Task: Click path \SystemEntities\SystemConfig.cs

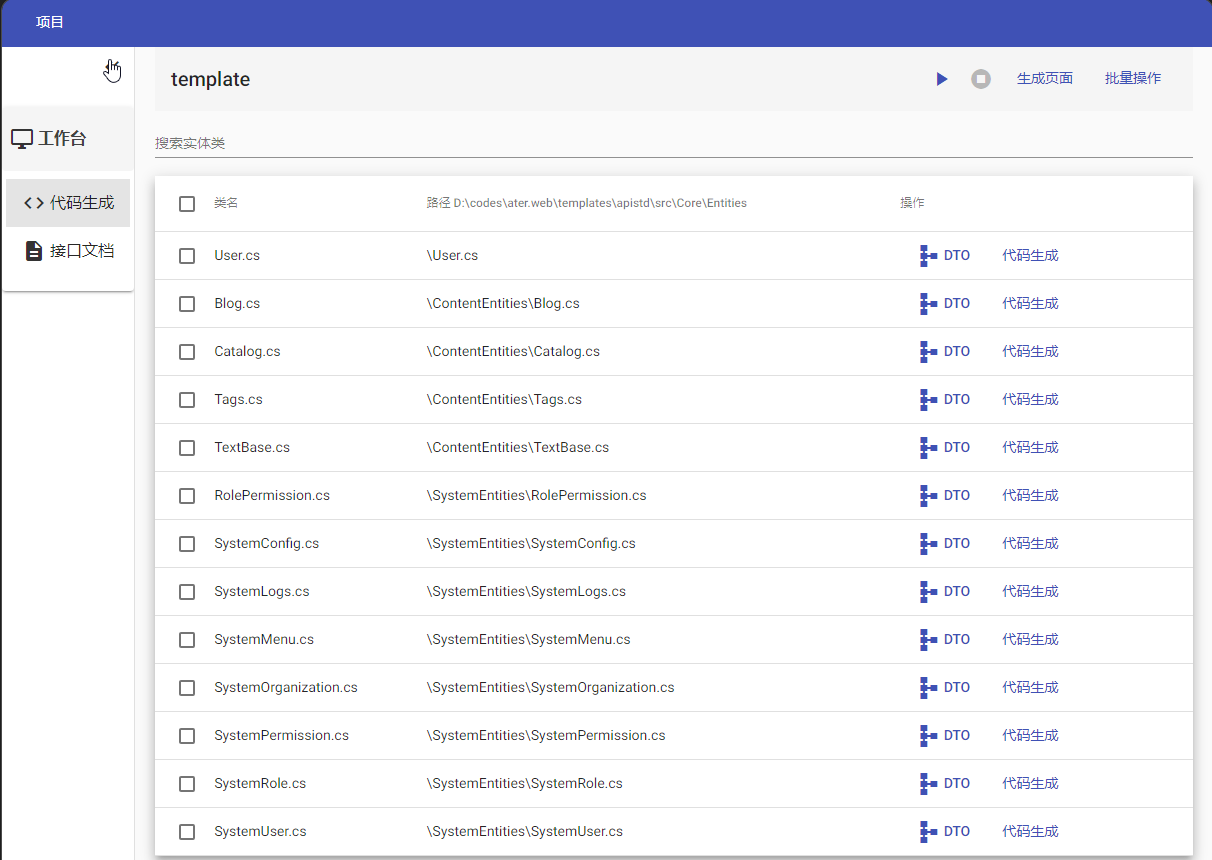Action: click(x=531, y=544)
